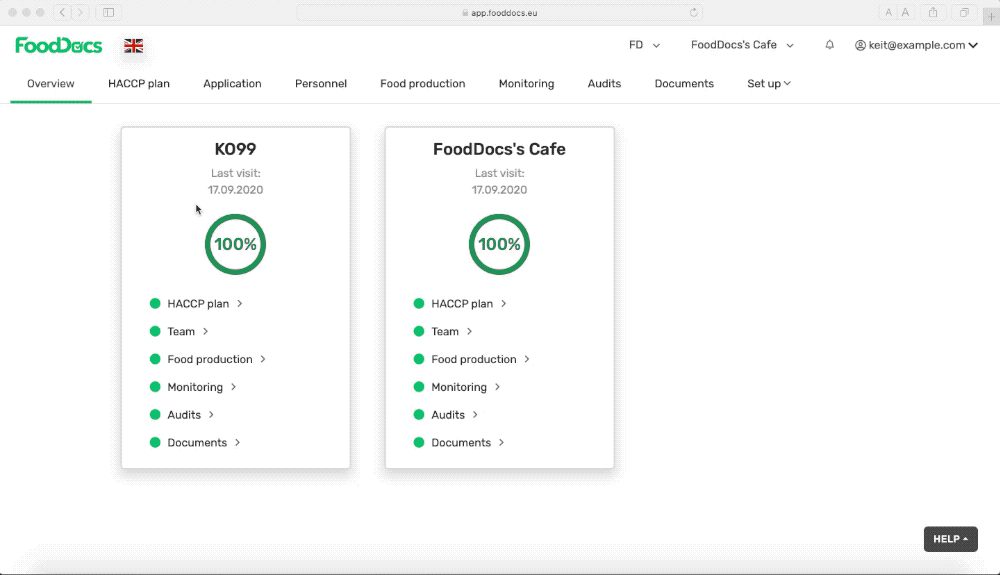The image size is (1000, 575).
Task: Click green status dot beside K099 HACCP plan
Action: click(155, 303)
